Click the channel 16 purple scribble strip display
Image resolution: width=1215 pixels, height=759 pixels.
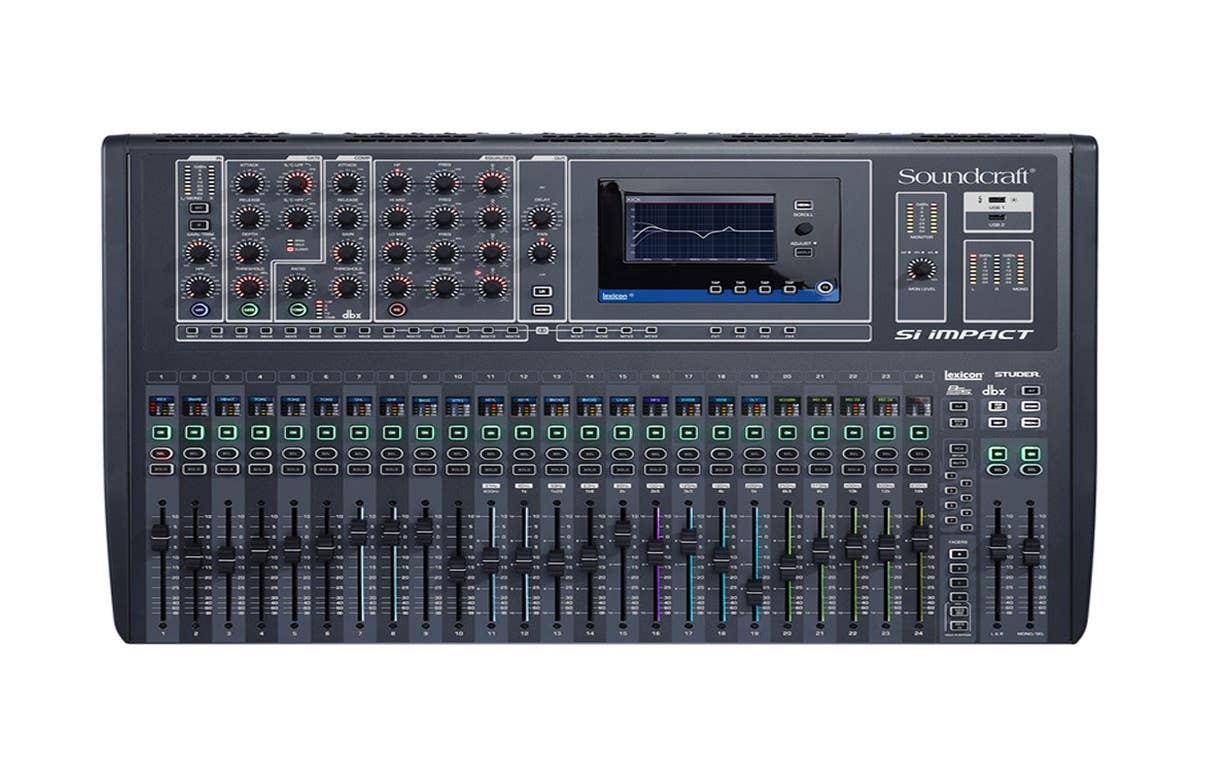655,408
